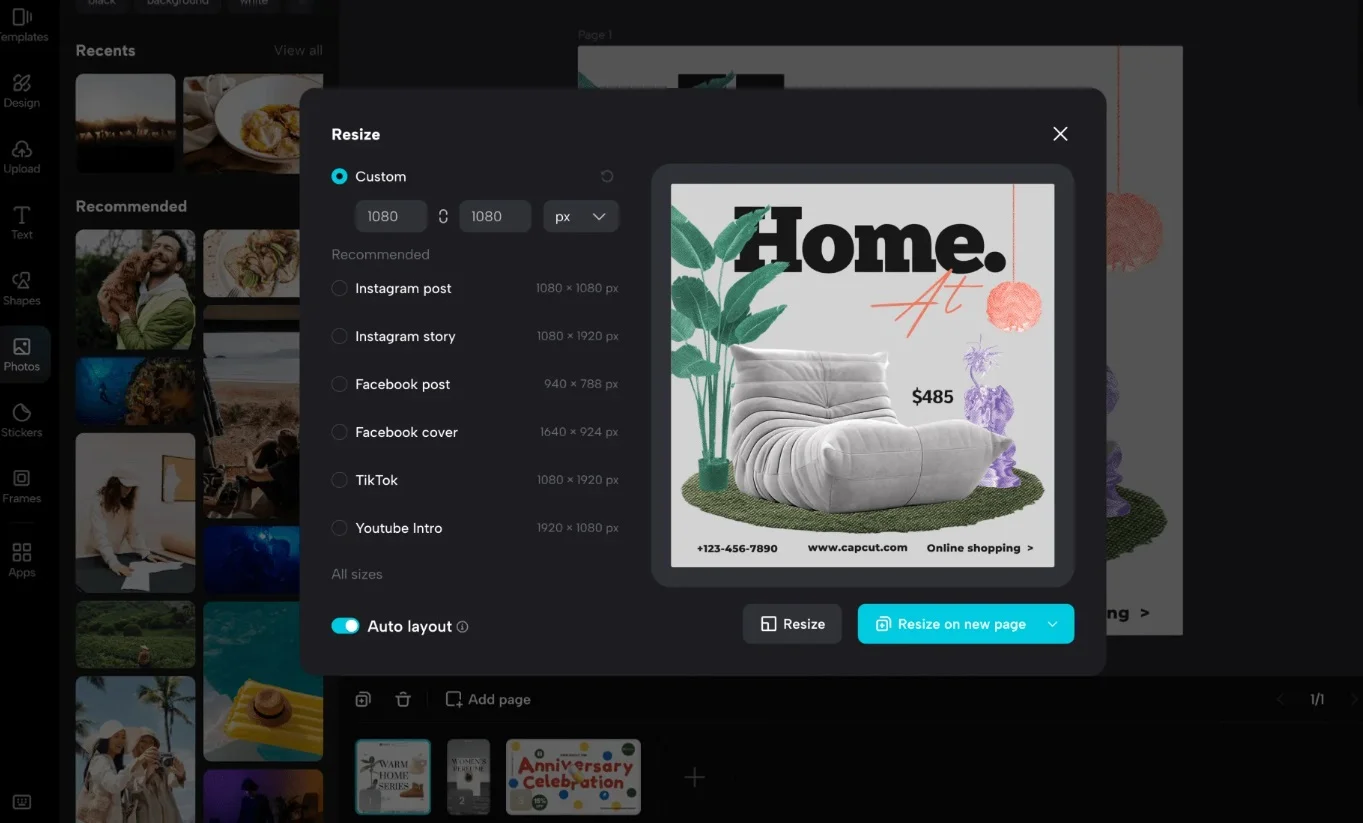This screenshot has width=1363, height=823.
Task: Open the Upload panel
Action: [22, 157]
